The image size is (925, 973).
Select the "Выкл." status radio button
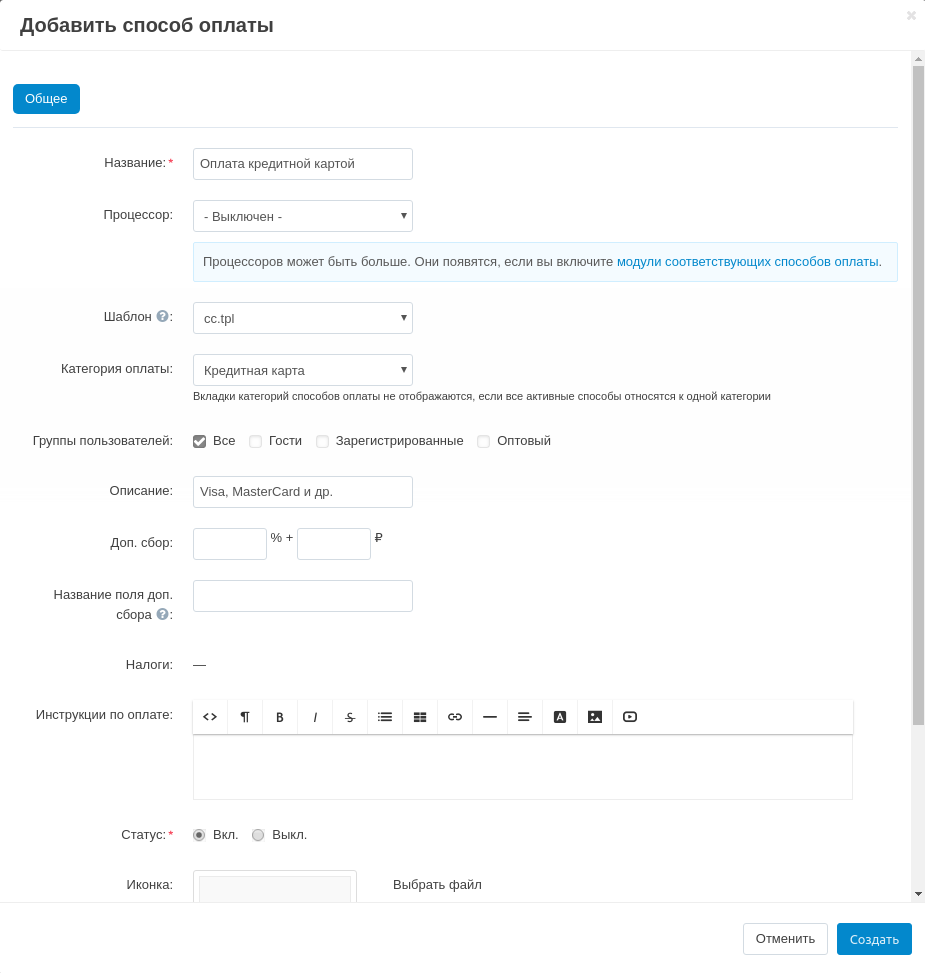[258, 835]
